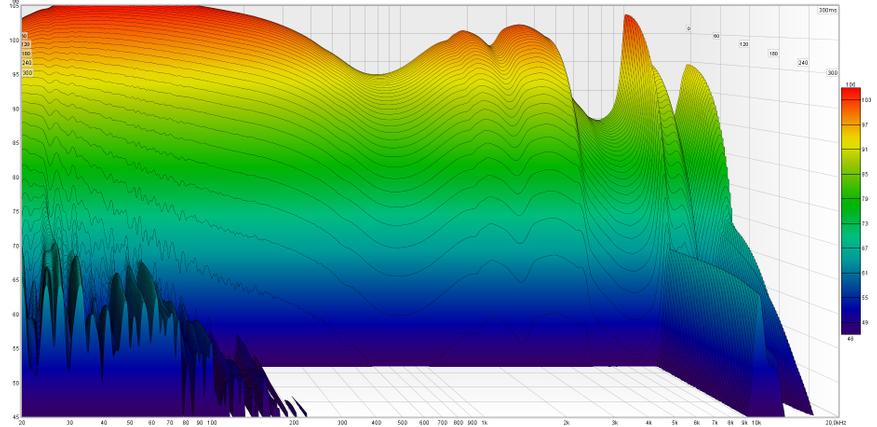Click the 49 color scale value
Image resolution: width=877 pixels, height=427 pixels.
click(866, 322)
